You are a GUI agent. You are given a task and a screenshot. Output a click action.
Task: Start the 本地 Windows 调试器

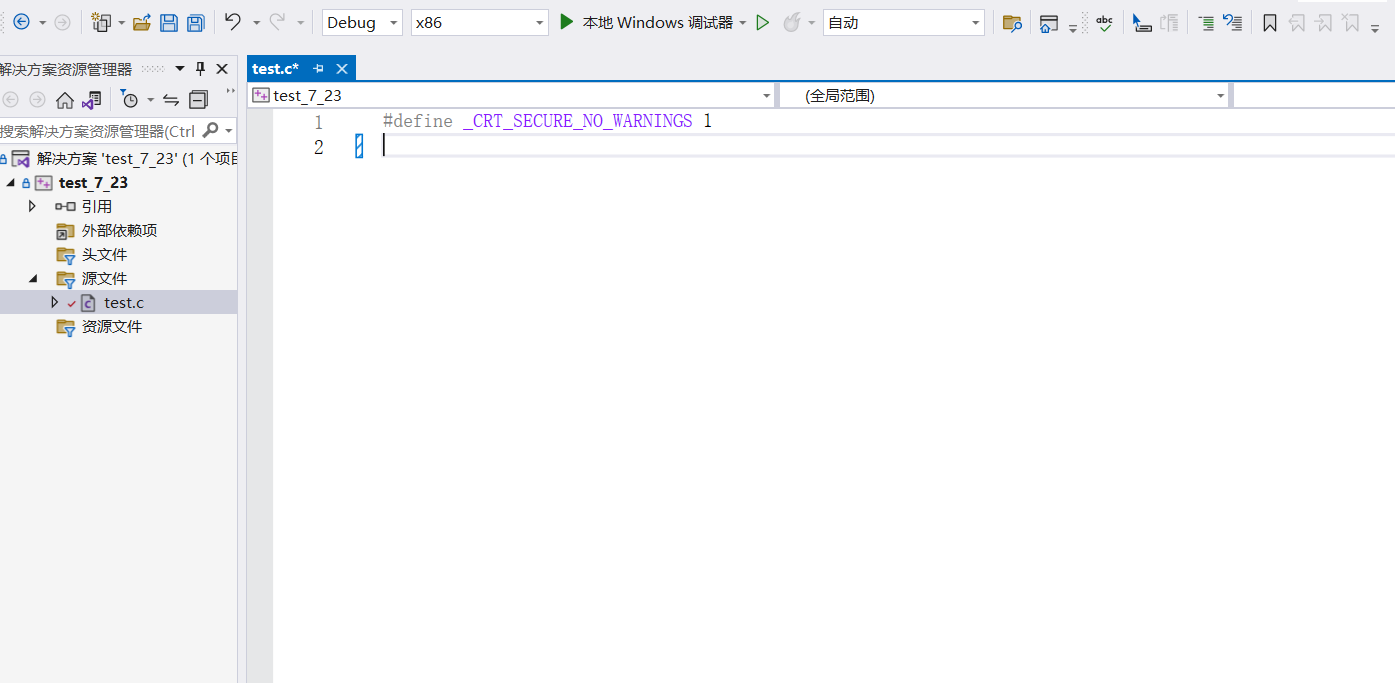pos(652,21)
